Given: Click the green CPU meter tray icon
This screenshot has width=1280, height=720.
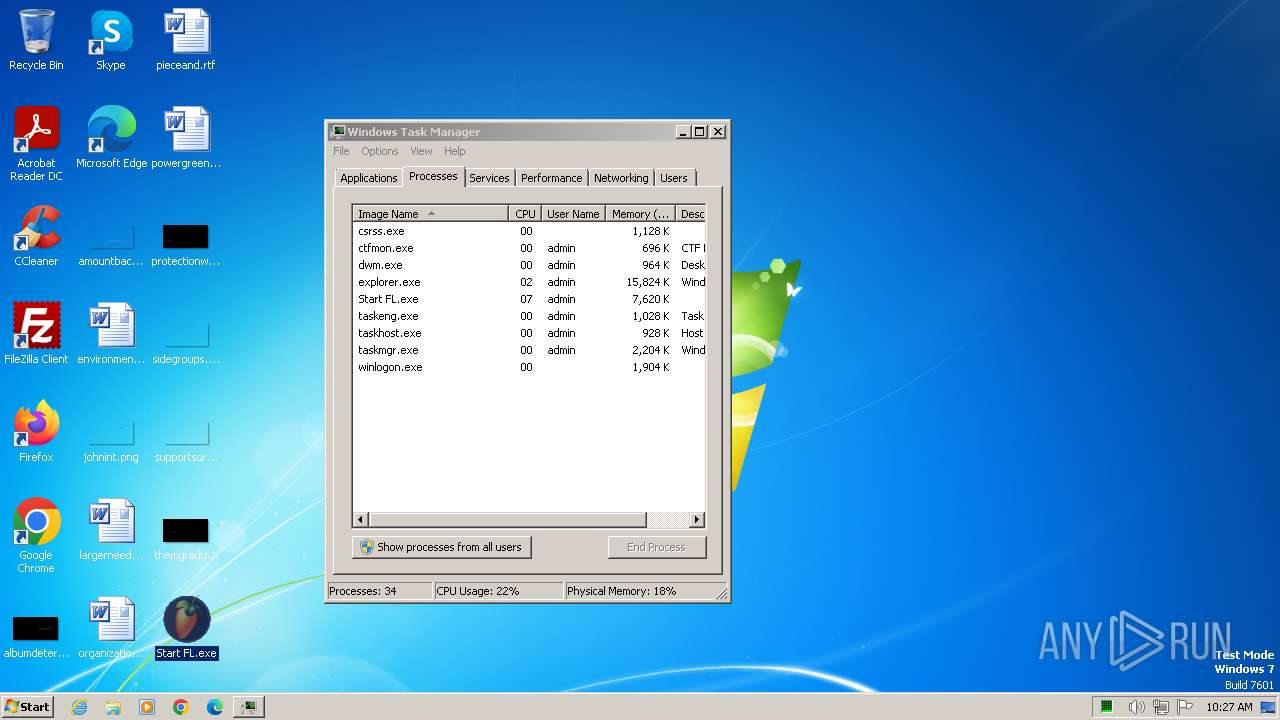Looking at the screenshot, I should [1107, 707].
